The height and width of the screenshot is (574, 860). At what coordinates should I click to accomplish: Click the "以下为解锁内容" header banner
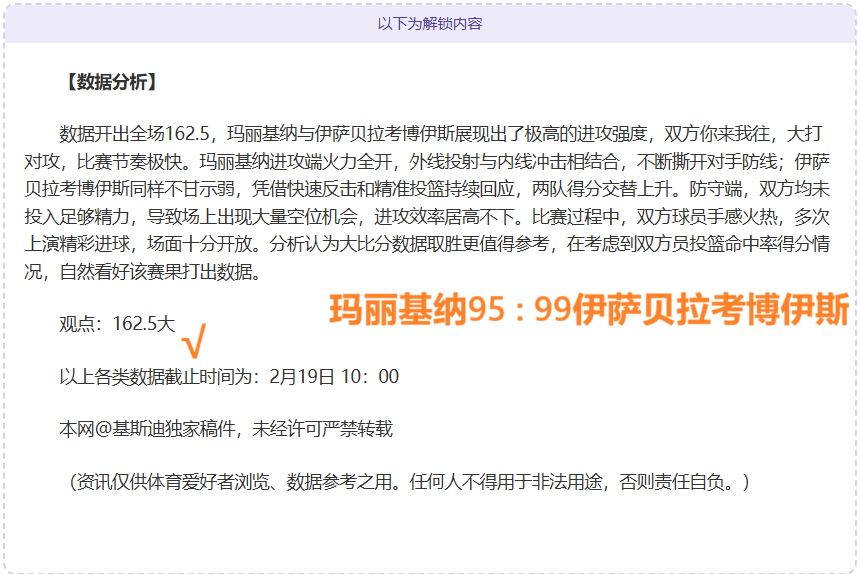pos(430,23)
